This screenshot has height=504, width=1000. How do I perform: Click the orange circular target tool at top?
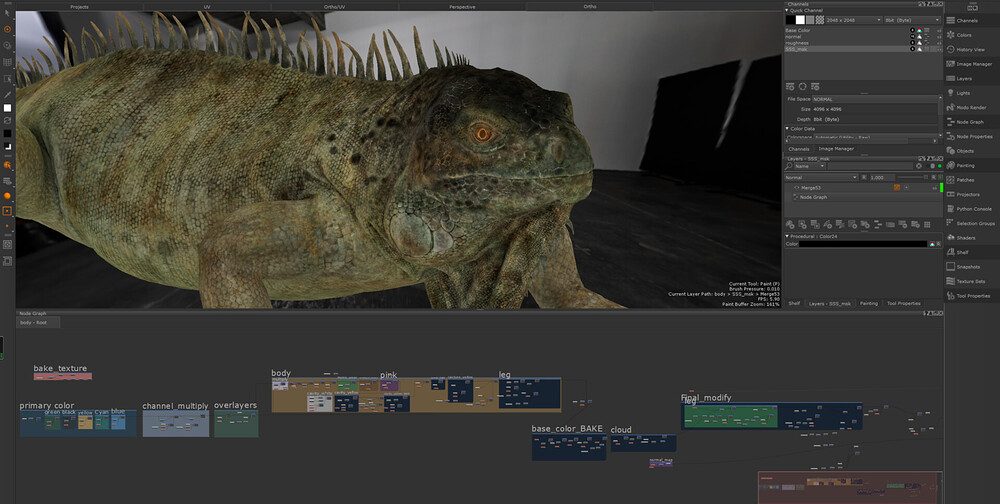point(8,29)
